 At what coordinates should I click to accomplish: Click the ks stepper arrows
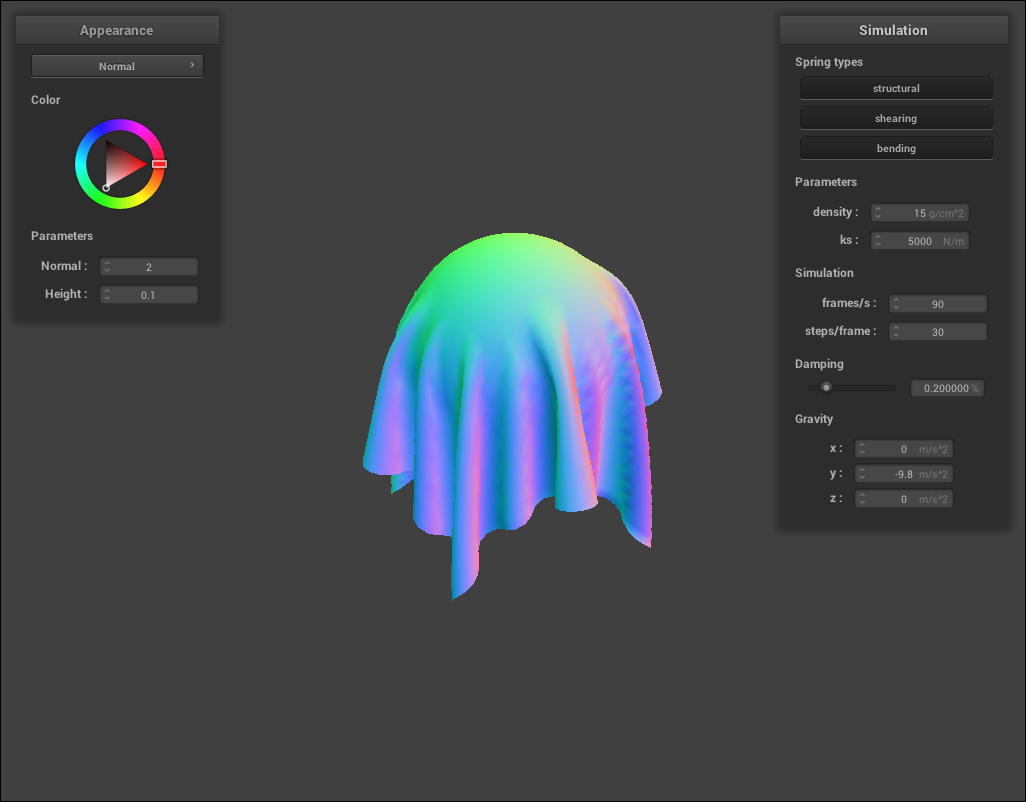(878, 241)
